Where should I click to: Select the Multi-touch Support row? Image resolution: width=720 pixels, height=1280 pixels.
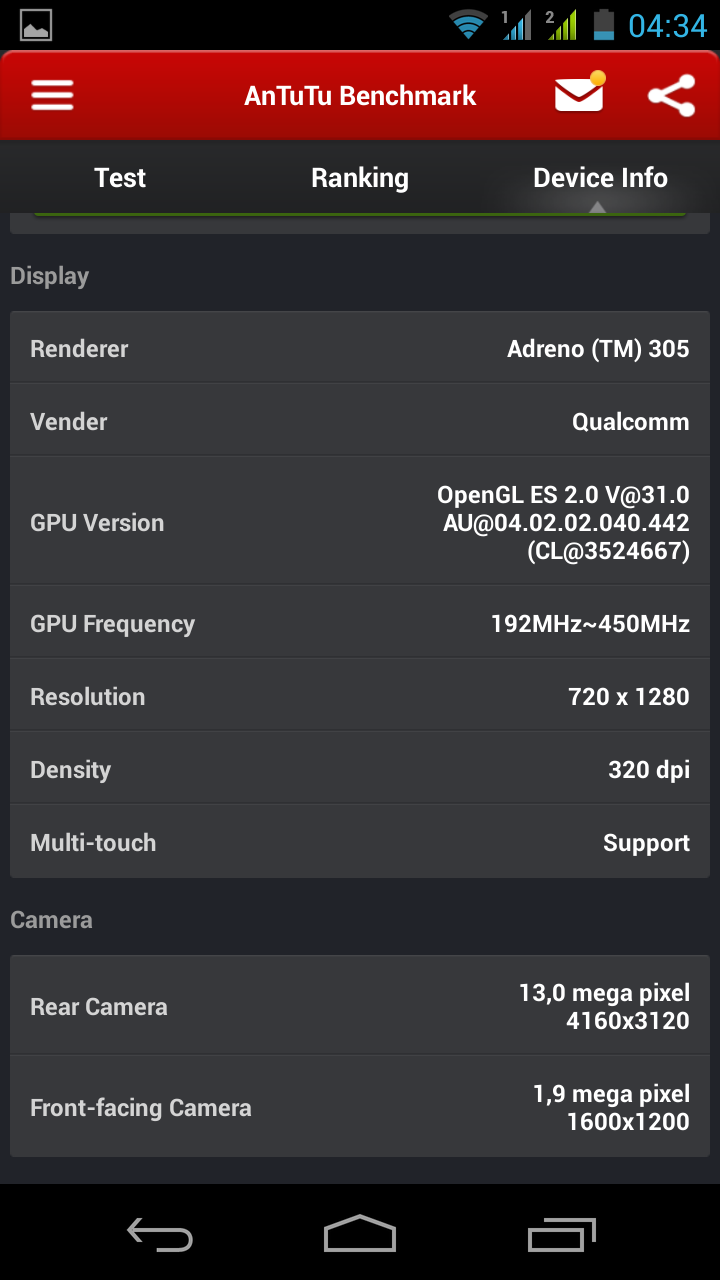(360, 843)
